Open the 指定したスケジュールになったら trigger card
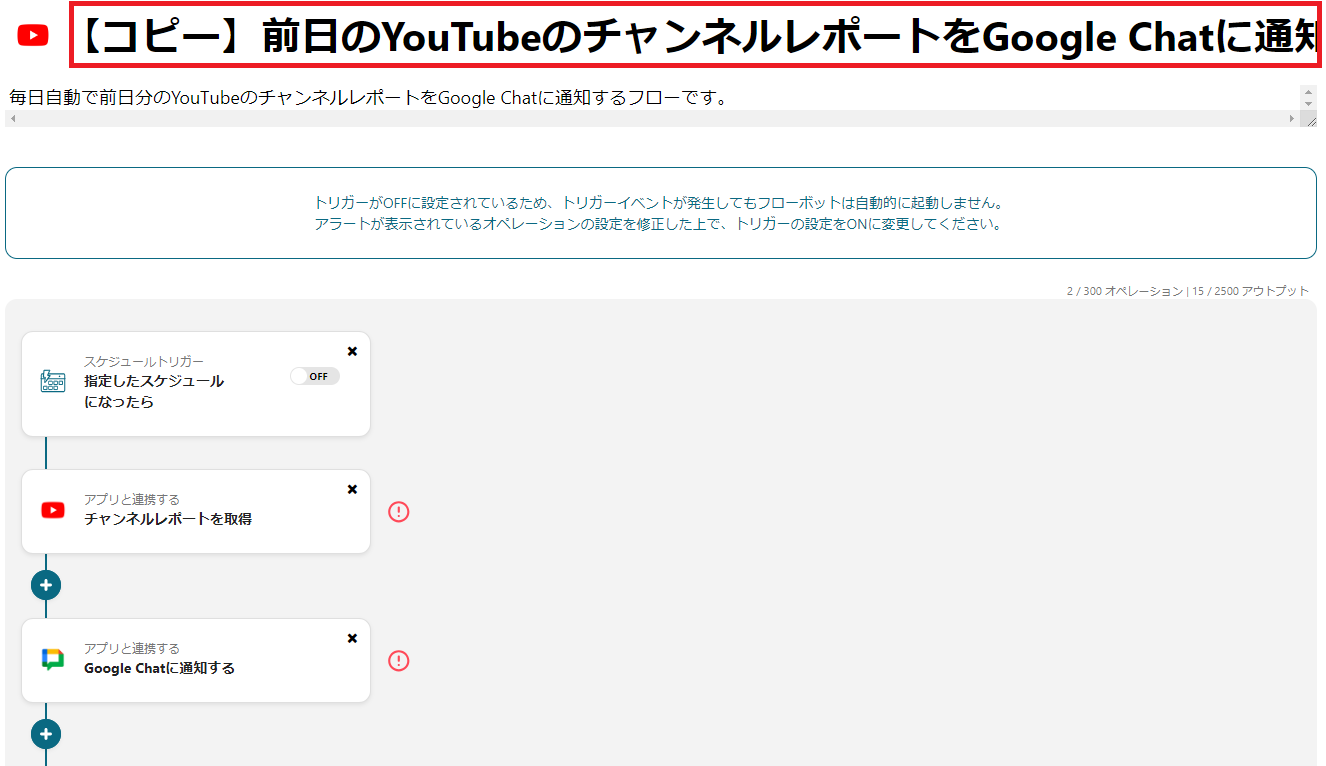 [x=196, y=384]
